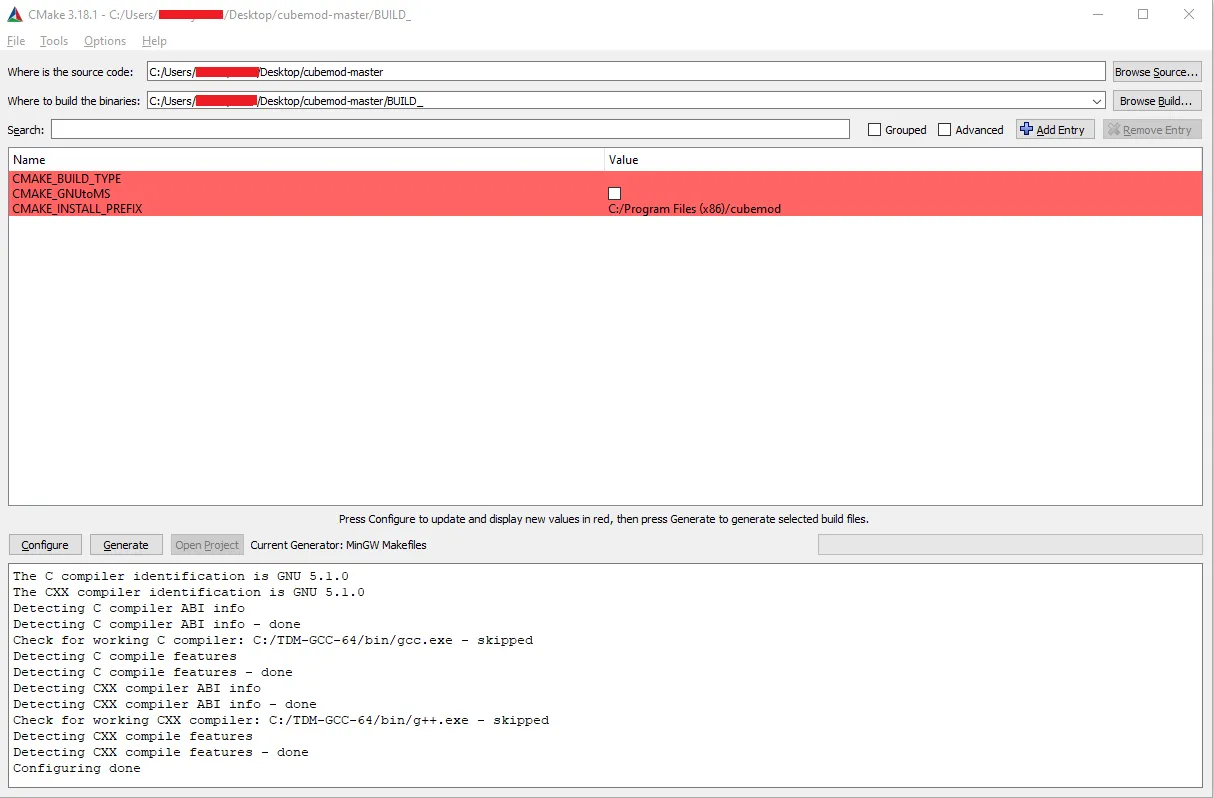Enable the Grouped checkbox
Viewport: 1214px width, 798px height.
(875, 130)
